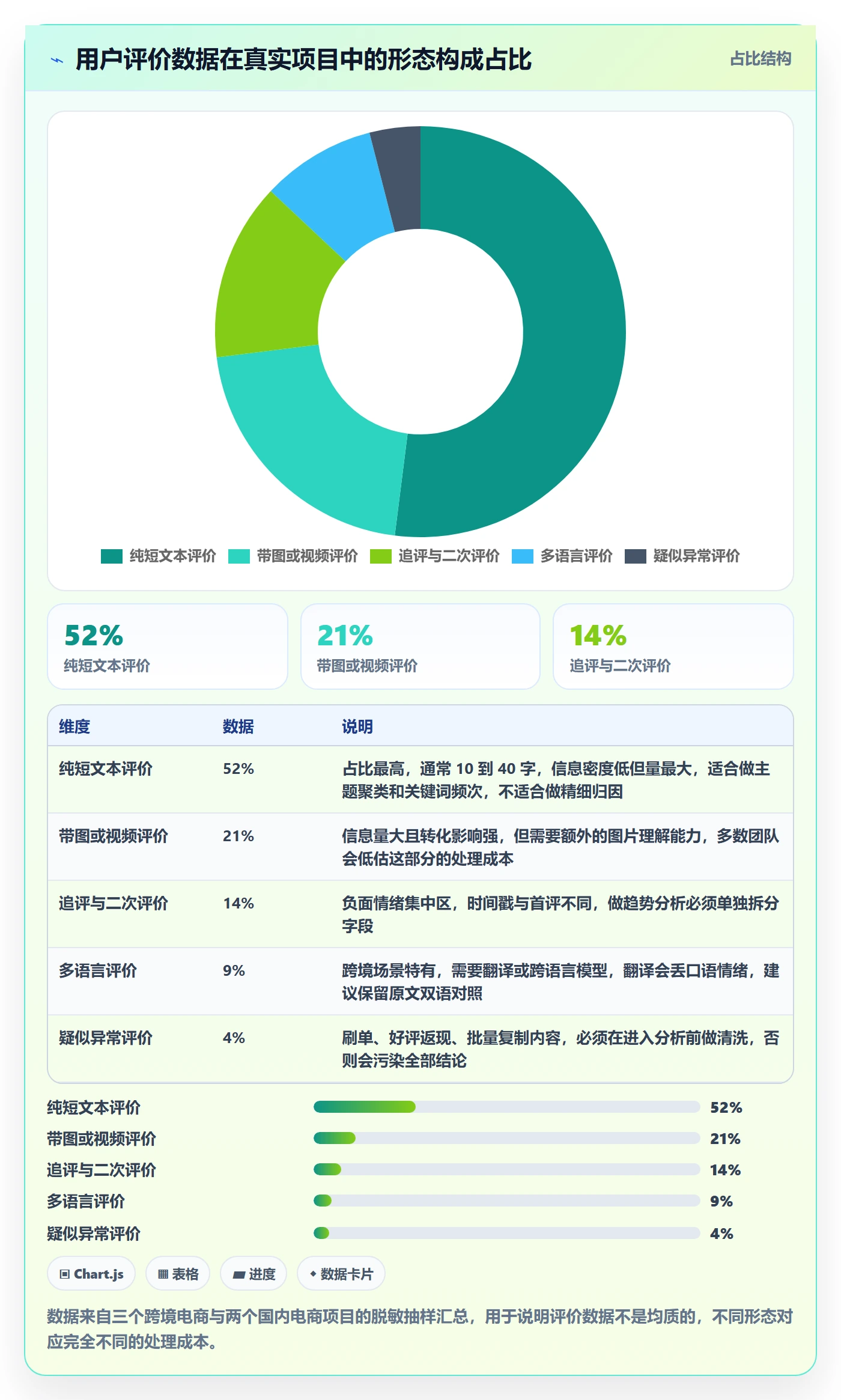Click the 多语言评价 progress bar
The image size is (841, 1400).
507,1201
